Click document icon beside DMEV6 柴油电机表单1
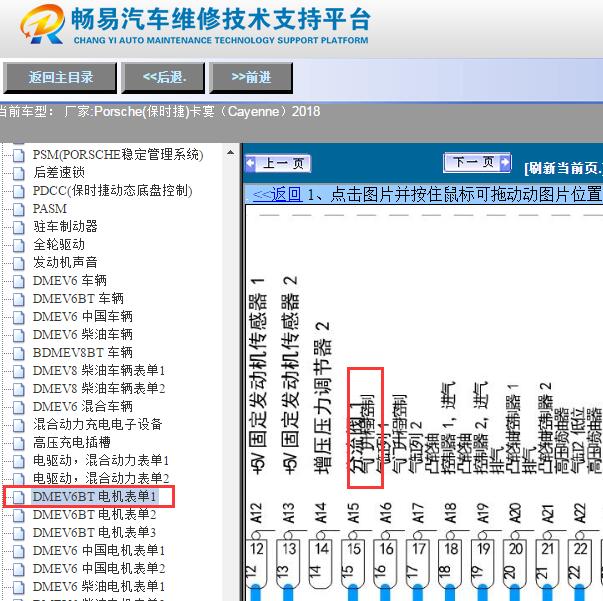This screenshot has width=603, height=601. click(x=18, y=588)
